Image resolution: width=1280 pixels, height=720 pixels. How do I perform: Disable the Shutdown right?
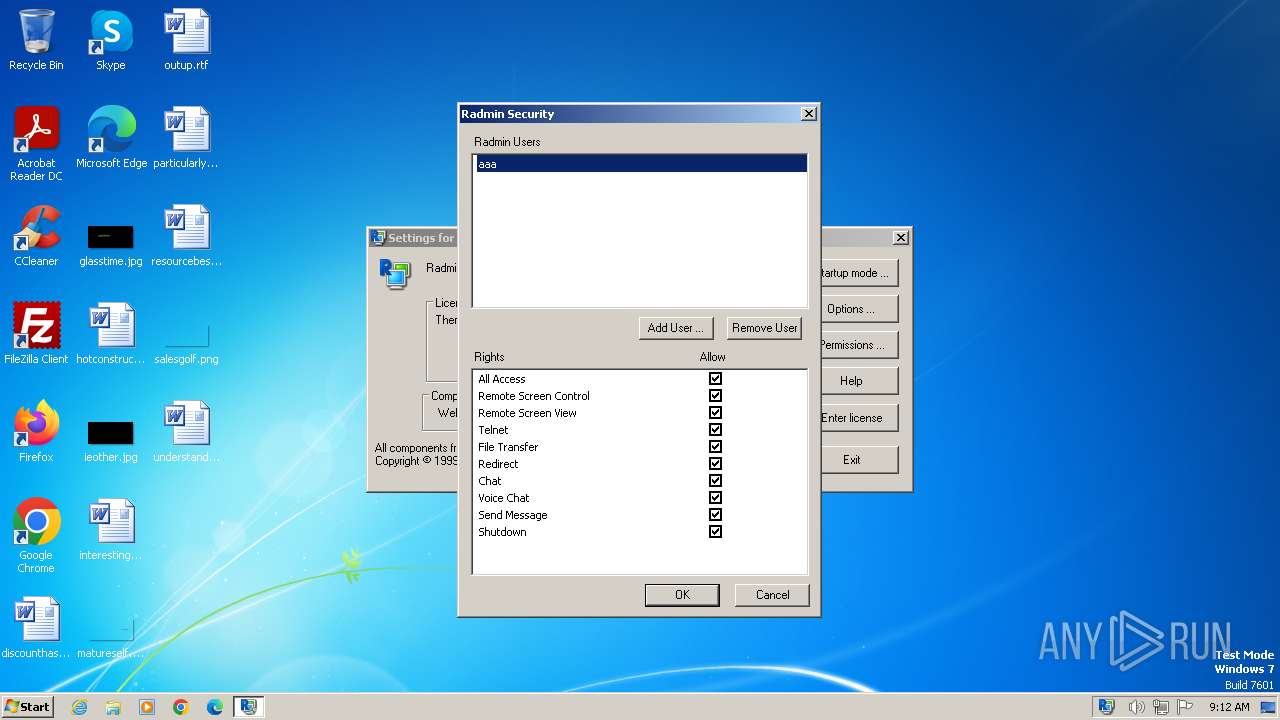coord(715,532)
